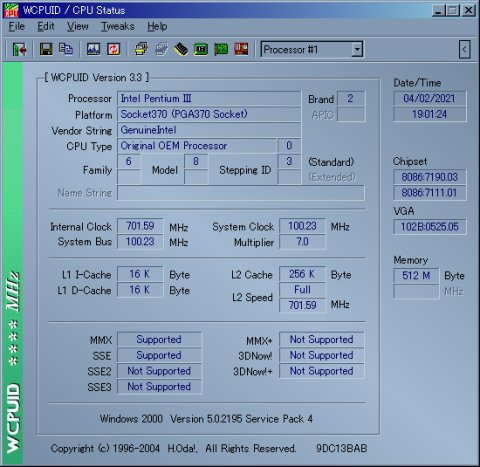
Task: Click the Brand value 2
Action: coord(351,99)
